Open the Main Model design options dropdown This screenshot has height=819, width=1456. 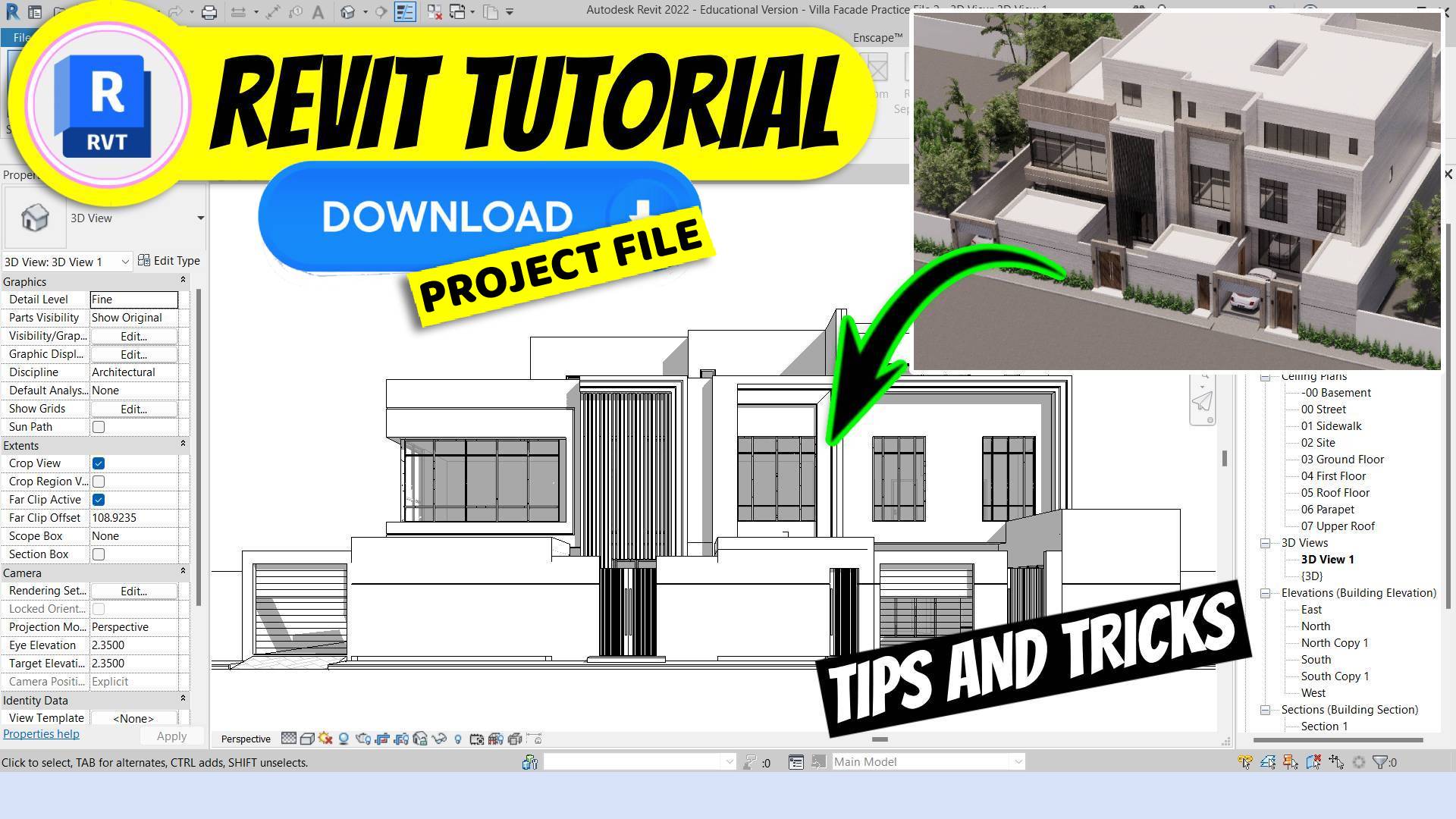[1018, 761]
